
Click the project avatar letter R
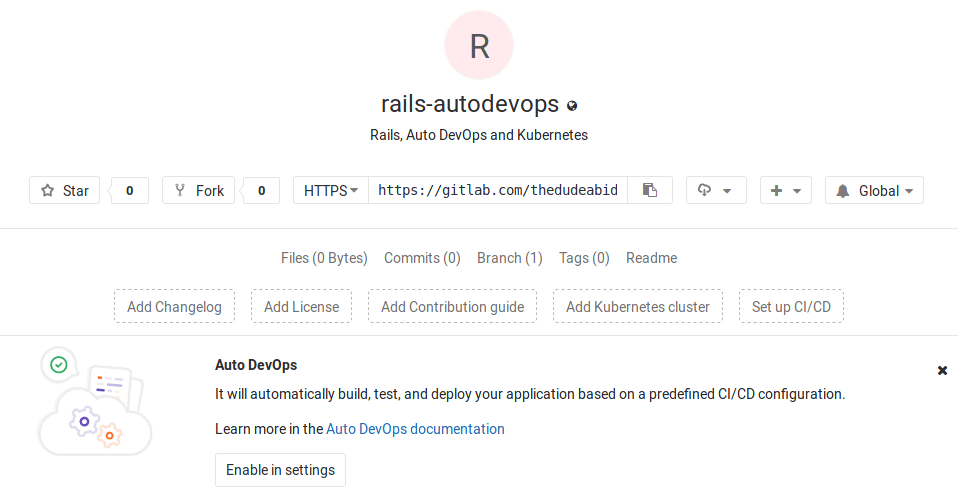[x=479, y=45]
